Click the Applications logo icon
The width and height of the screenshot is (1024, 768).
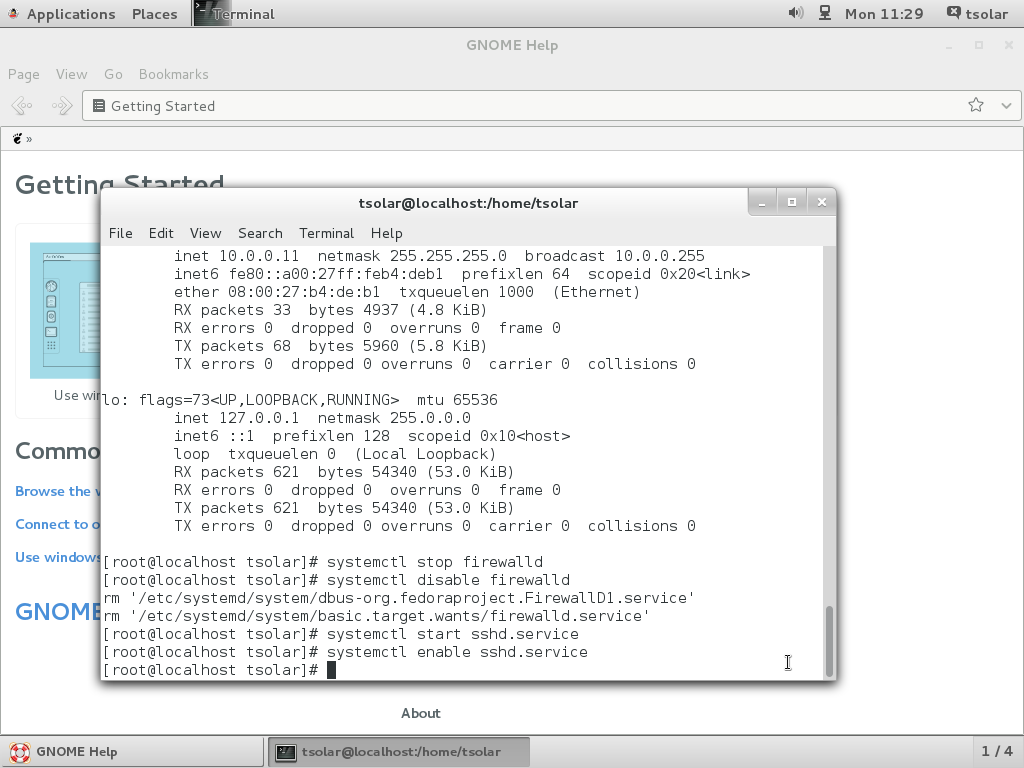(x=13, y=13)
